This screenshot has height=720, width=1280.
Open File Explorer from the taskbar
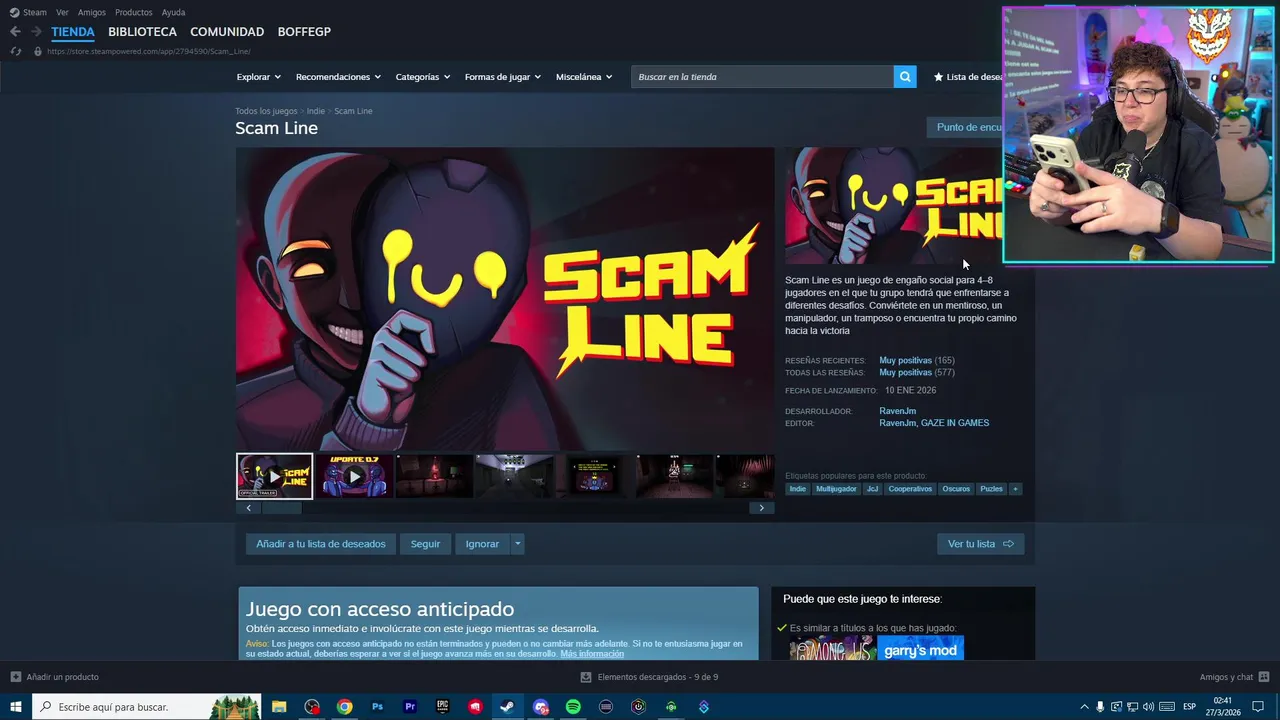279,707
